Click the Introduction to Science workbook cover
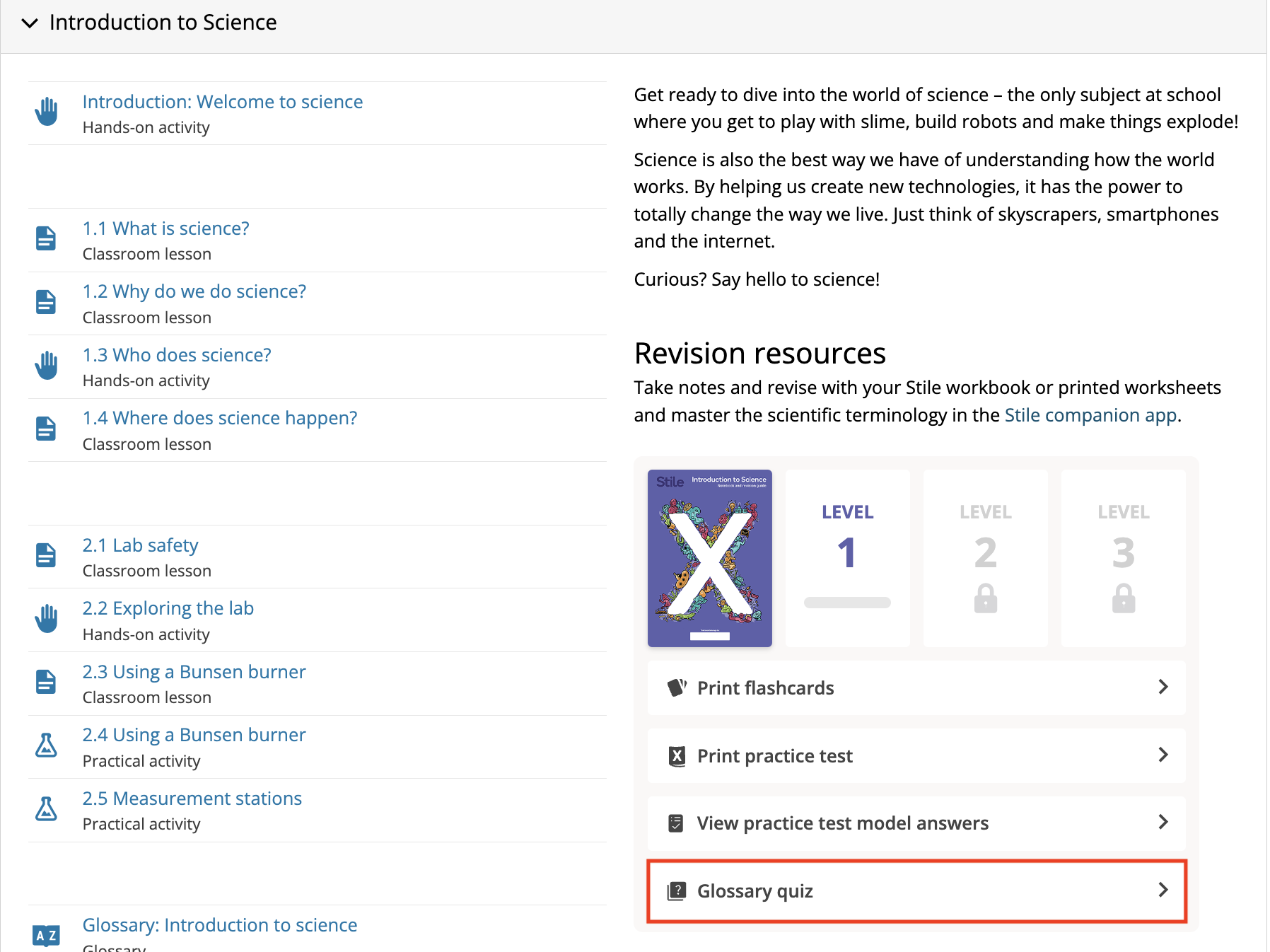This screenshot has height=952, width=1270. (709, 558)
